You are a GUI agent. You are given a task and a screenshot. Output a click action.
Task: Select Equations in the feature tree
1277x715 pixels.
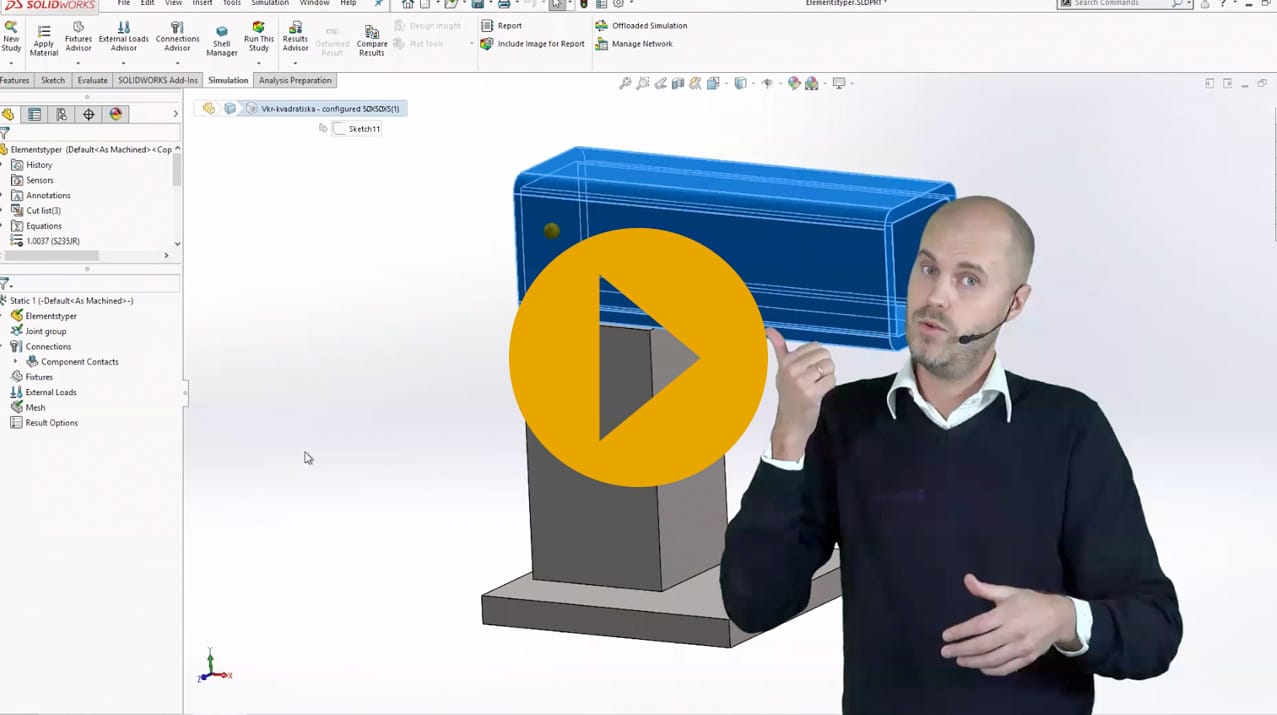[x=44, y=226]
